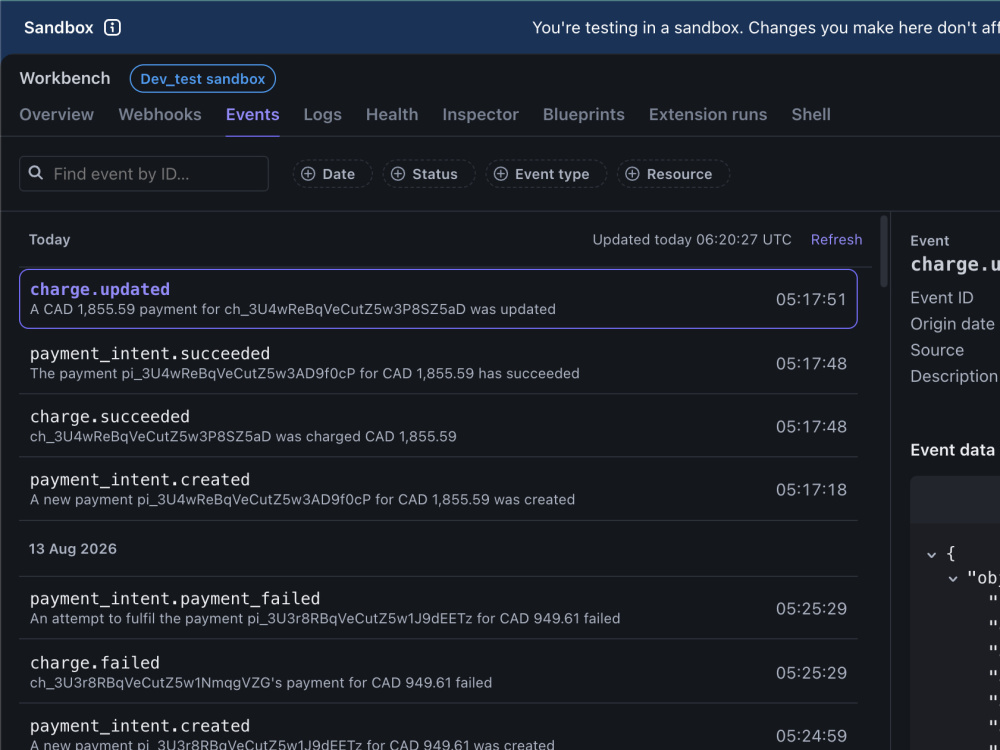Switch to the Overview tab
Viewport: 1000px width, 750px height.
[x=57, y=114]
